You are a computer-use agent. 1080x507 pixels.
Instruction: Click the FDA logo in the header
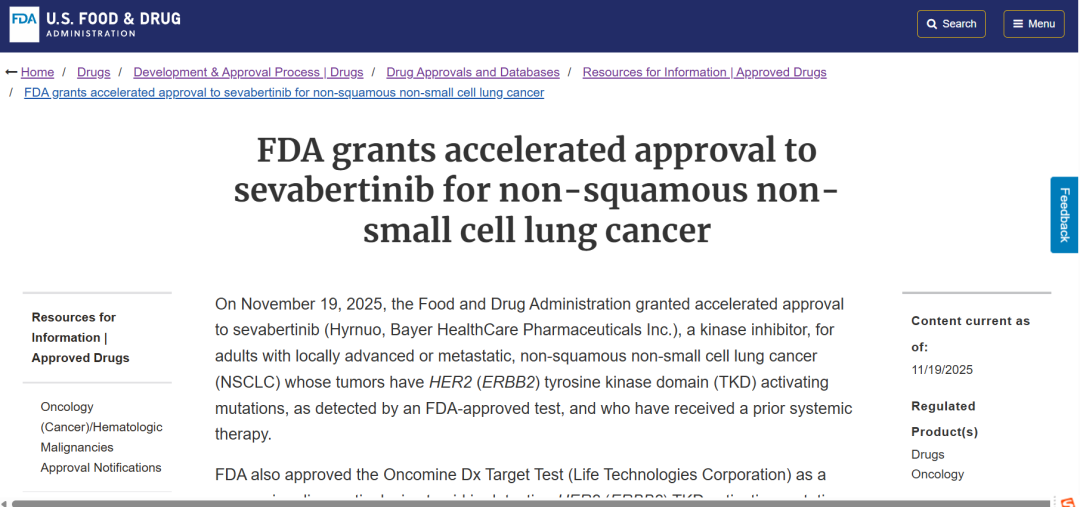pyautogui.click(x=24, y=25)
